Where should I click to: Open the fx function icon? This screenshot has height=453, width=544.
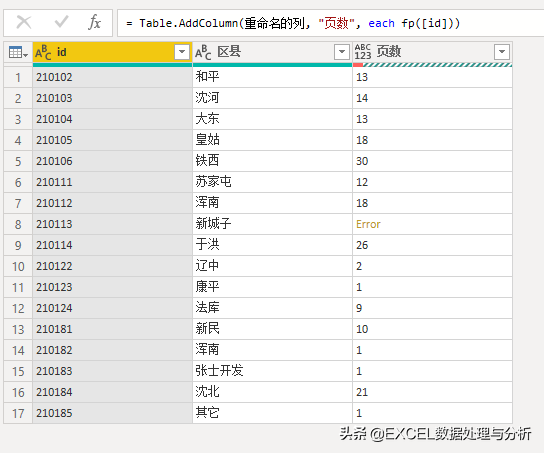94,23
